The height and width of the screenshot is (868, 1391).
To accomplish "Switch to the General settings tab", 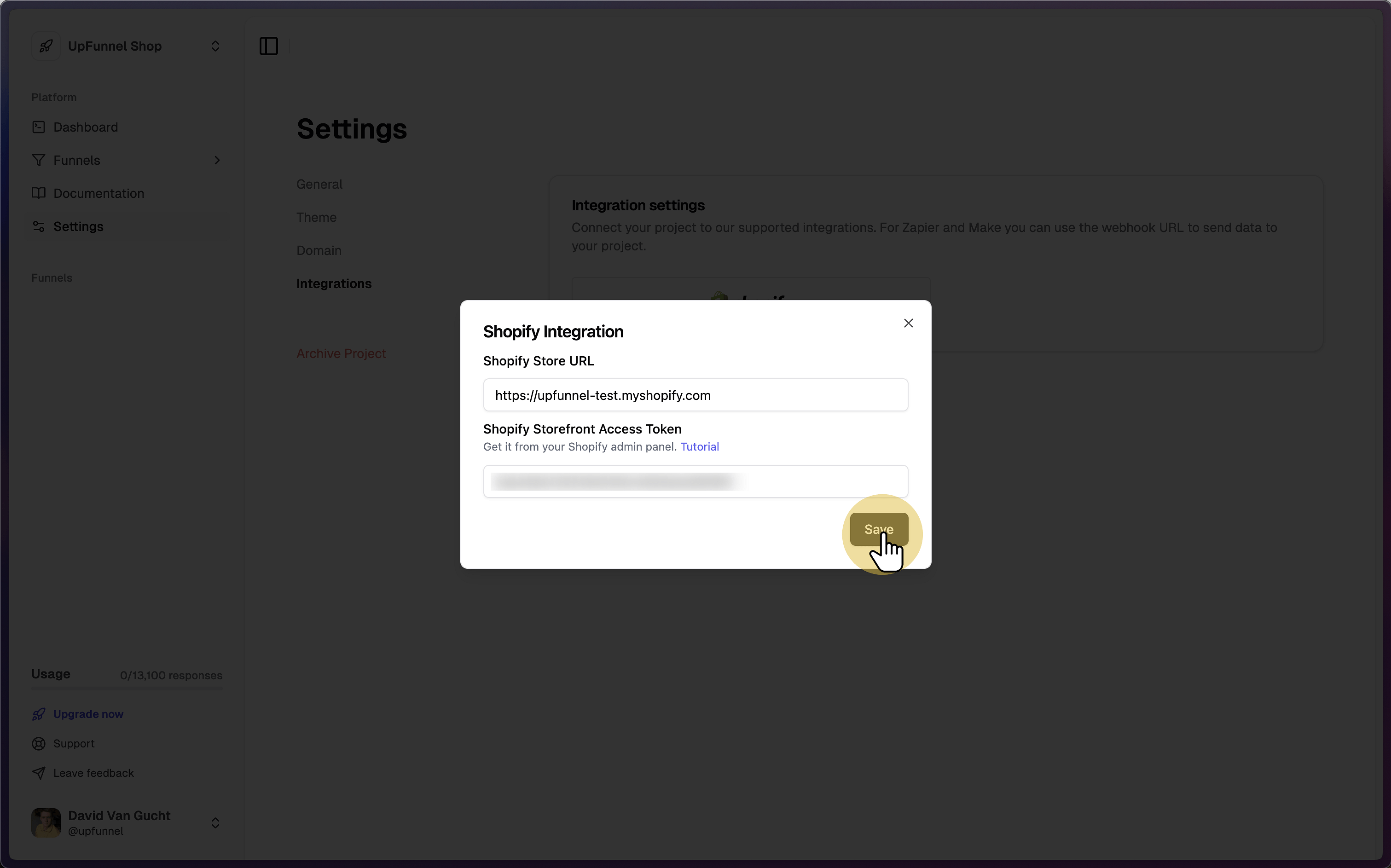I will [x=319, y=184].
